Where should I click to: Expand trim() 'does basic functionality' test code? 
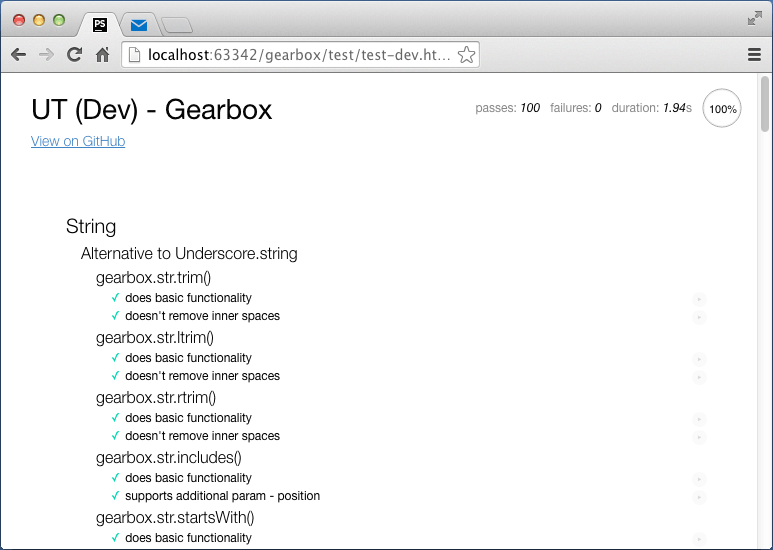tap(188, 298)
